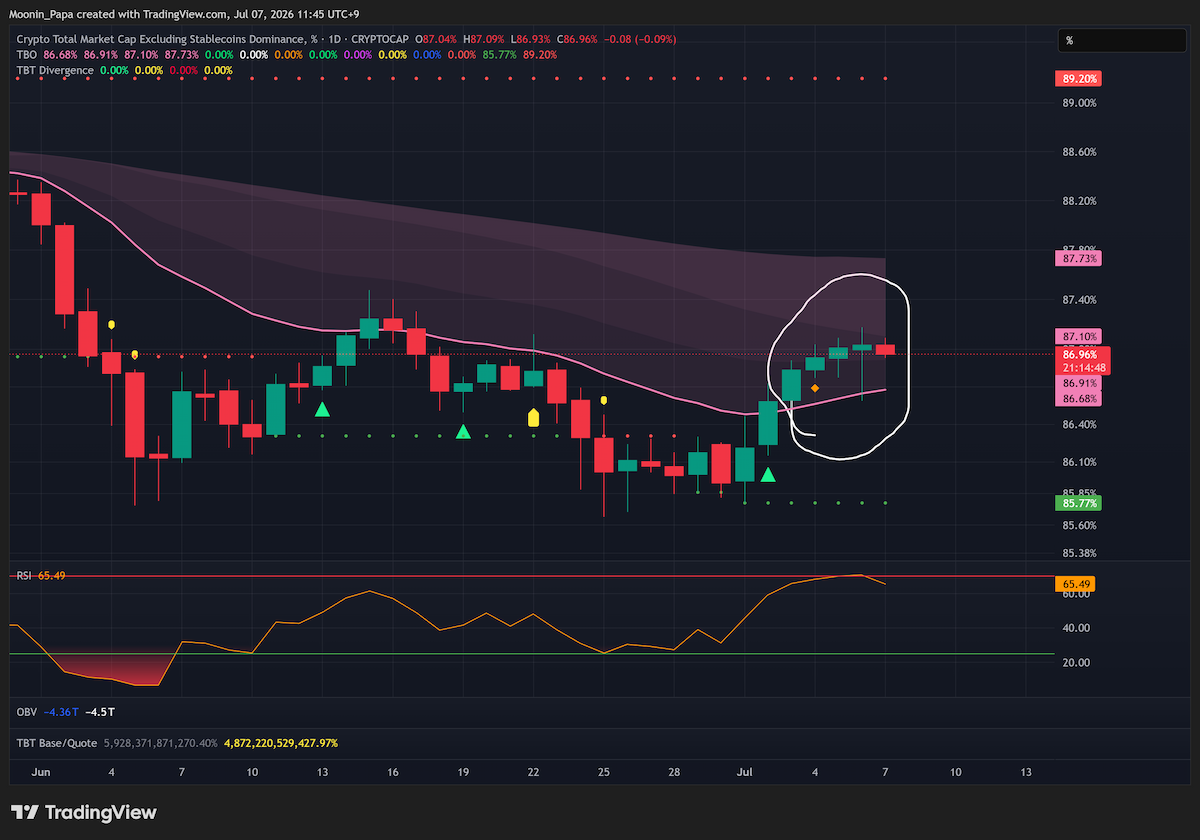Select the RSI 65.49 legend label
Viewport: 1200px width, 840px height.
pyautogui.click(x=41, y=576)
